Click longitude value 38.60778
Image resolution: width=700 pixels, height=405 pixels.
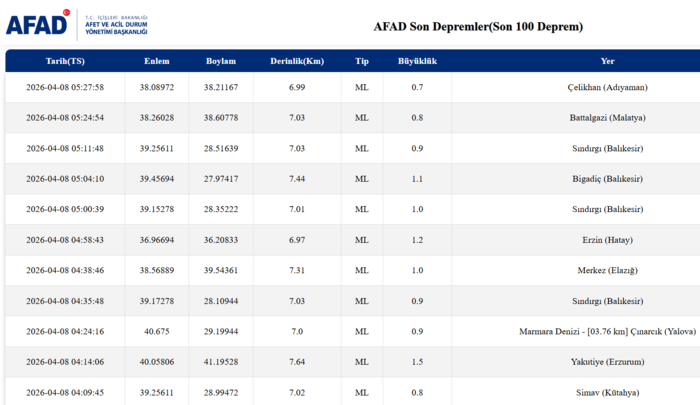point(221,118)
